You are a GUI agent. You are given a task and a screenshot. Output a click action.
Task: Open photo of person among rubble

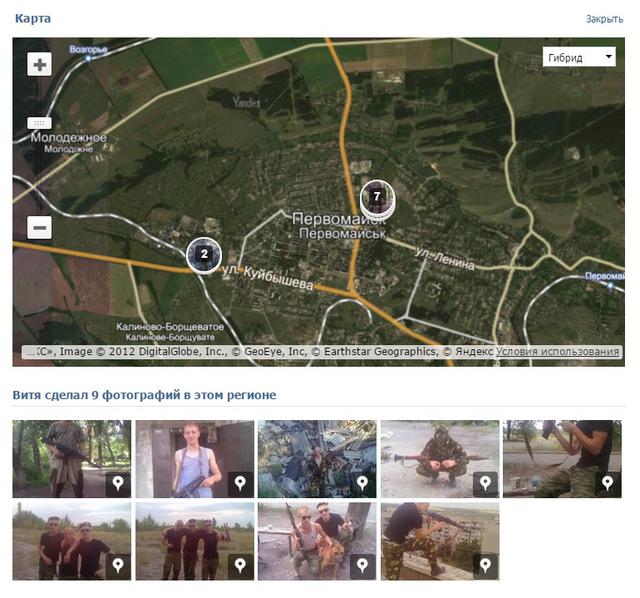point(317,459)
